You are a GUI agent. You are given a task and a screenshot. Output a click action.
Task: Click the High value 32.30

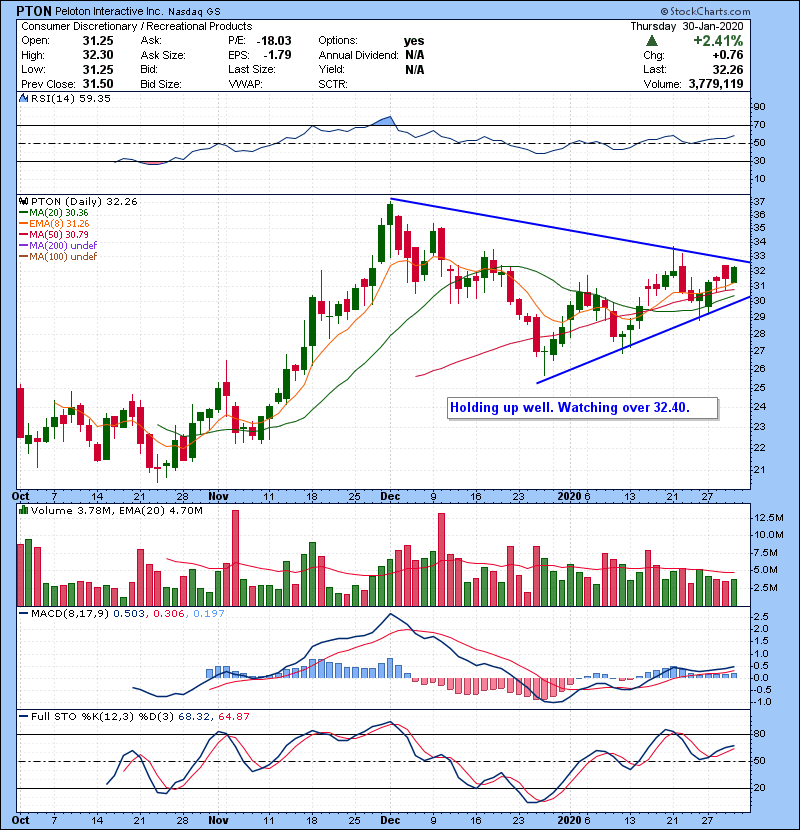coord(98,55)
